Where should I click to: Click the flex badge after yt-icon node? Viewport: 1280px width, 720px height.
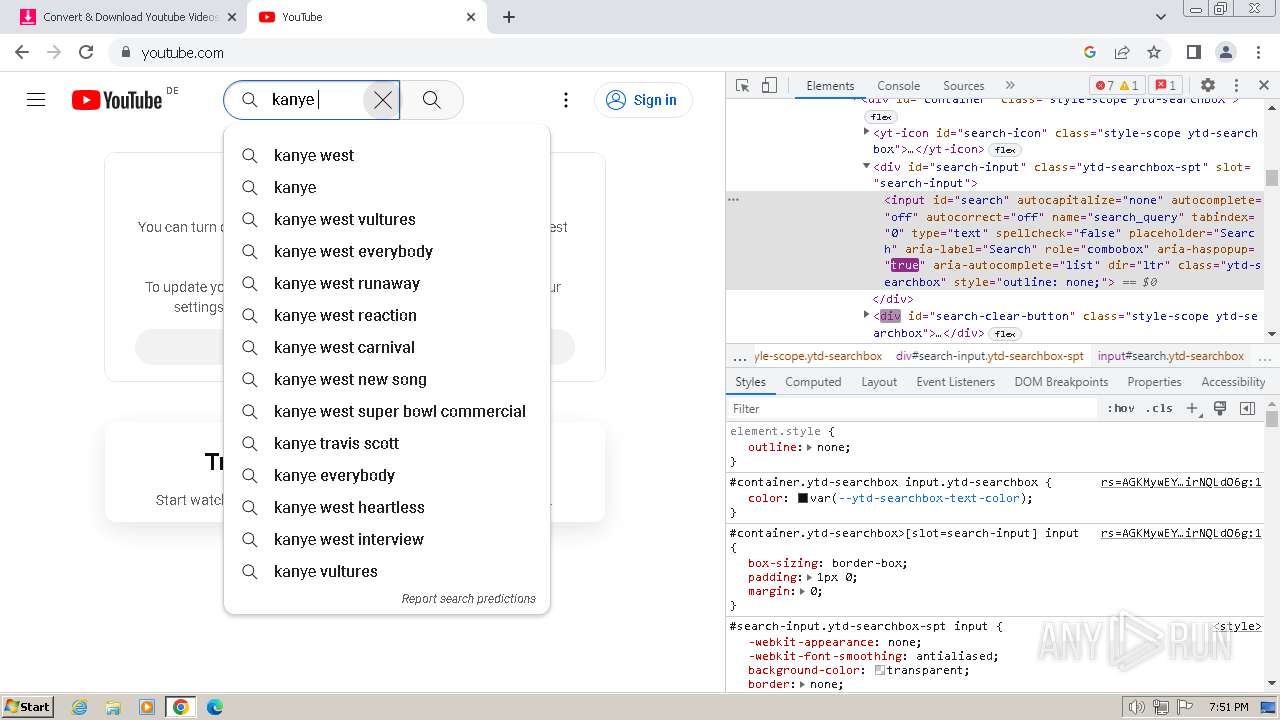[x=1005, y=150]
